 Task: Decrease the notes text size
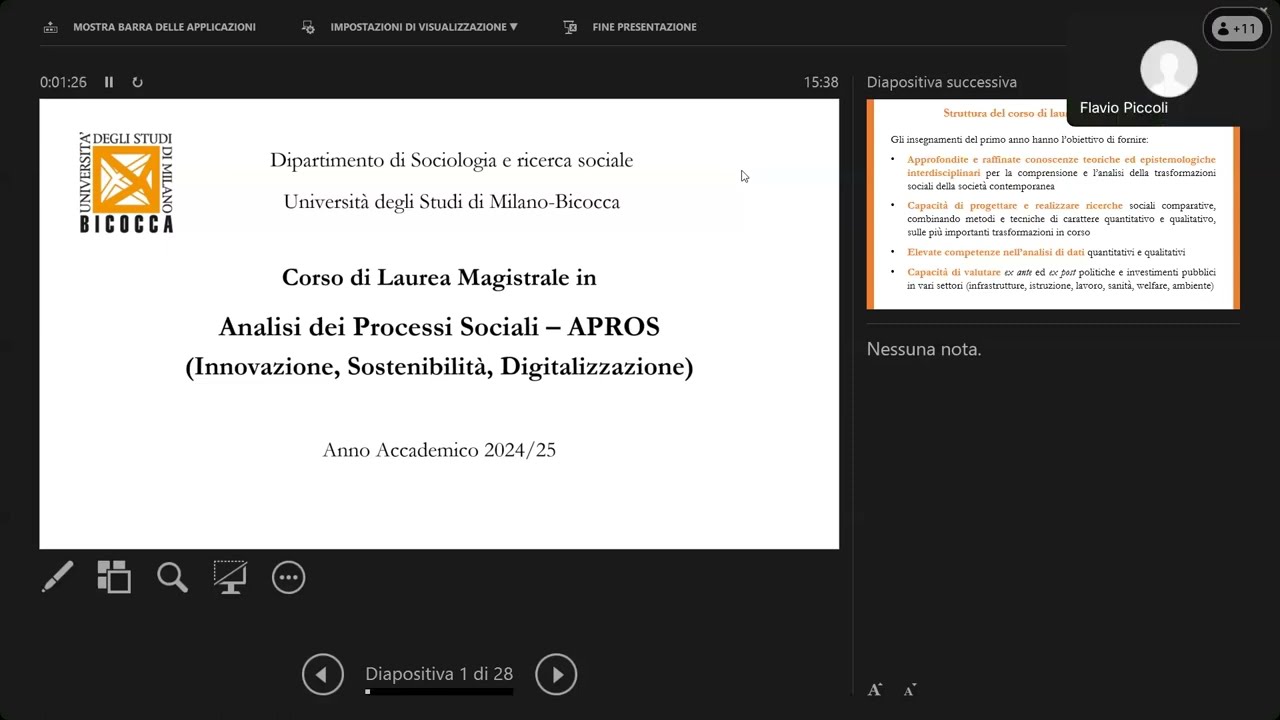tap(910, 690)
